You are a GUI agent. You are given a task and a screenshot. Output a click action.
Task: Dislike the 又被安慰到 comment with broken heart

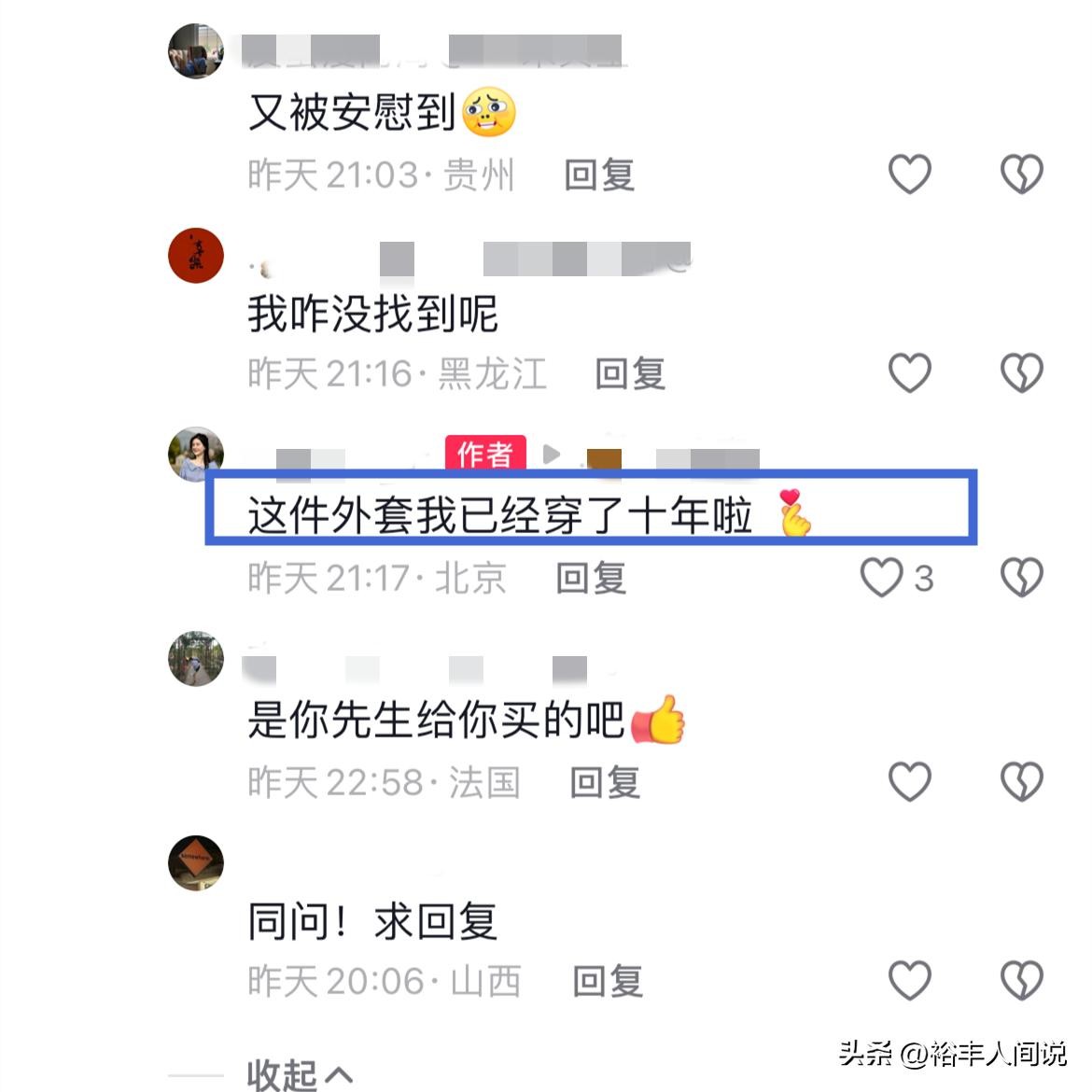click(1021, 174)
